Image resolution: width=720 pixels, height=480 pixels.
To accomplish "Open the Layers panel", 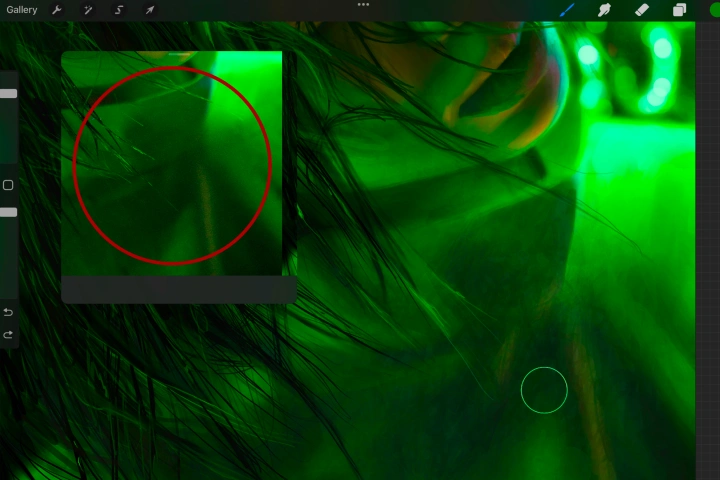I will (x=680, y=10).
